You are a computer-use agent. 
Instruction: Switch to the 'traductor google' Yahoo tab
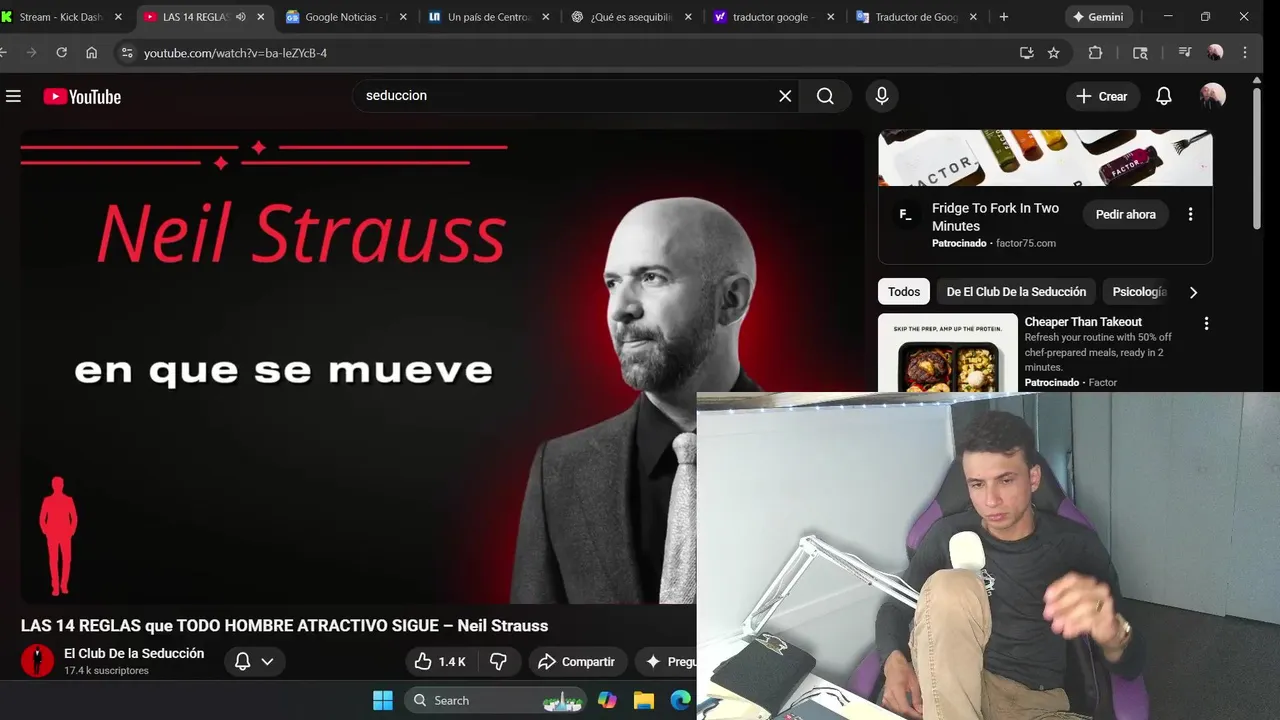[774, 17]
